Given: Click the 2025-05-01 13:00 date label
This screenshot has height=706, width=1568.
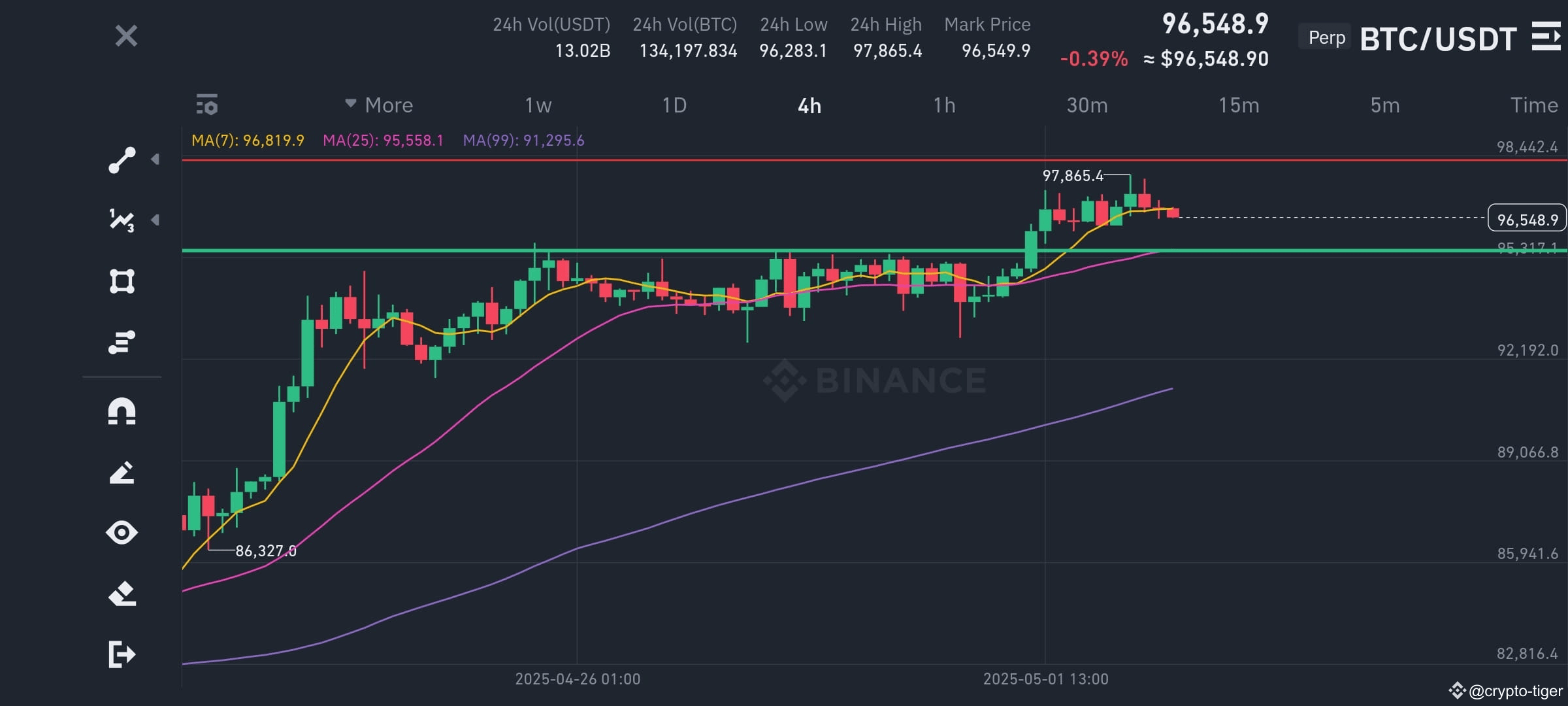Looking at the screenshot, I should tap(1045, 679).
